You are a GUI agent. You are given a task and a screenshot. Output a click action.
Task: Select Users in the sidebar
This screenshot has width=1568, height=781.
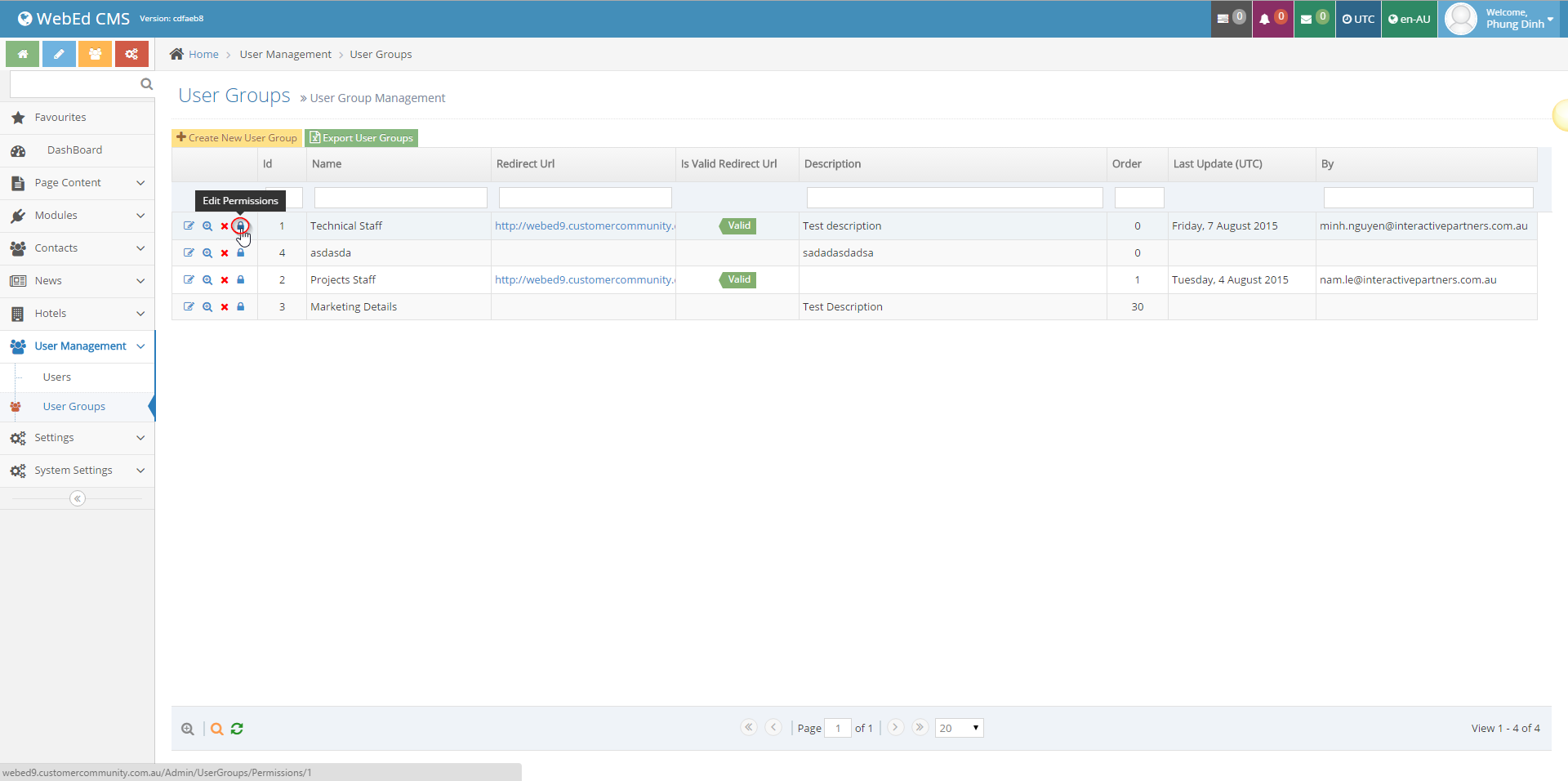click(x=57, y=377)
